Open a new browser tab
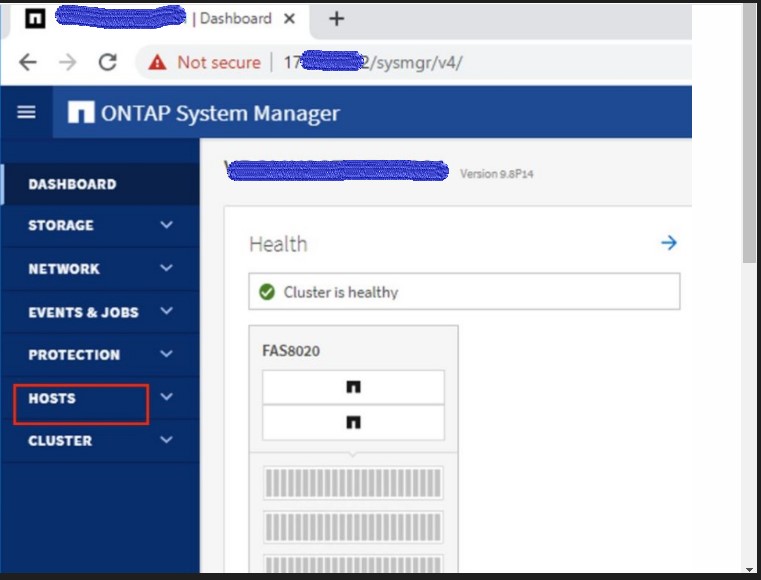Image resolution: width=761 pixels, height=580 pixels. point(337,19)
